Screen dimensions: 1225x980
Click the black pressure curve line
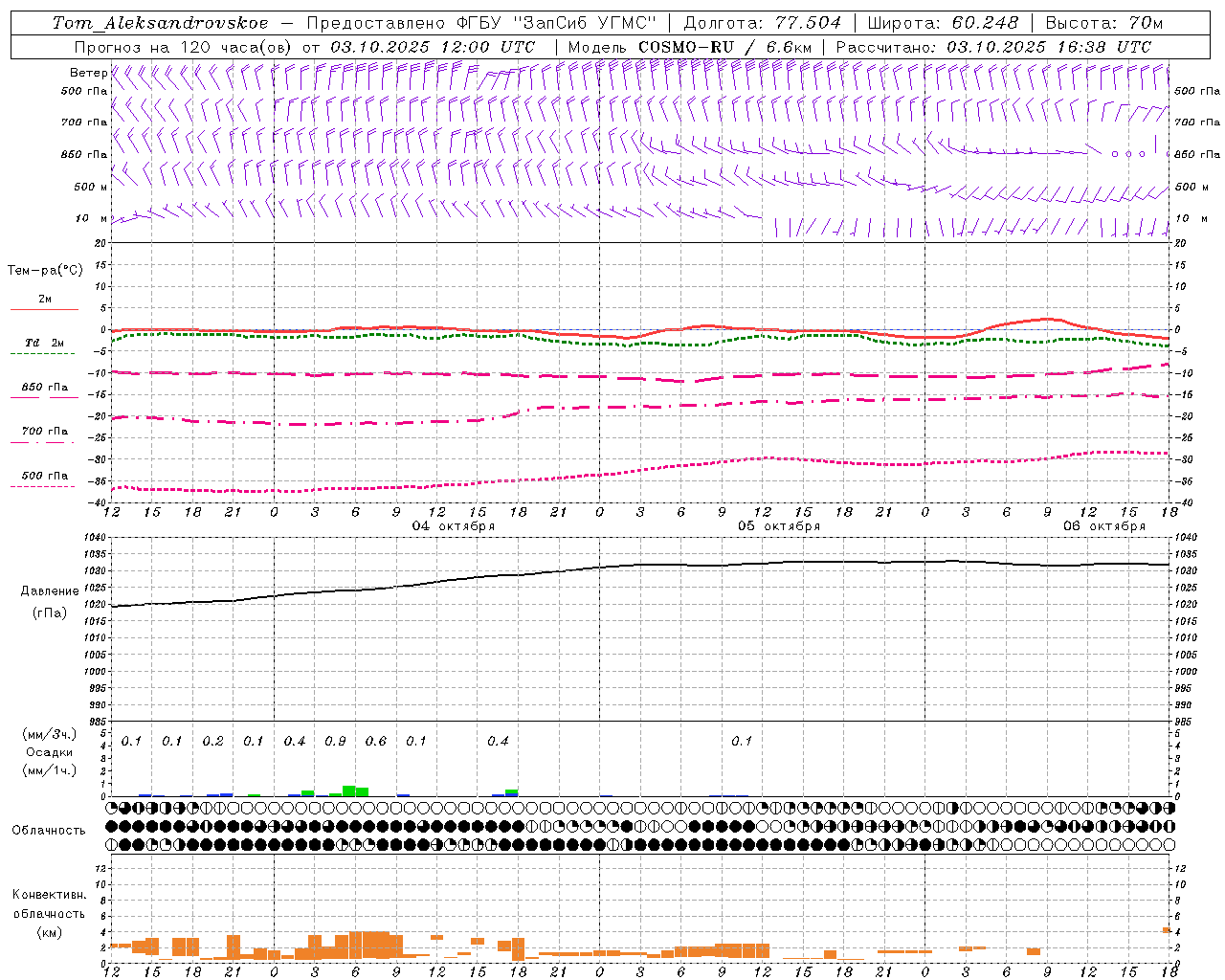pyautogui.click(x=641, y=565)
